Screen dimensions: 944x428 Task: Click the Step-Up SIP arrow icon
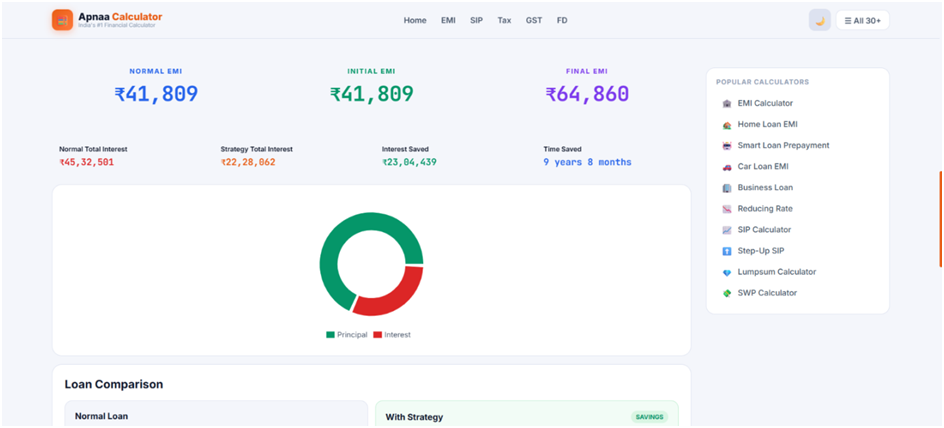pos(727,251)
